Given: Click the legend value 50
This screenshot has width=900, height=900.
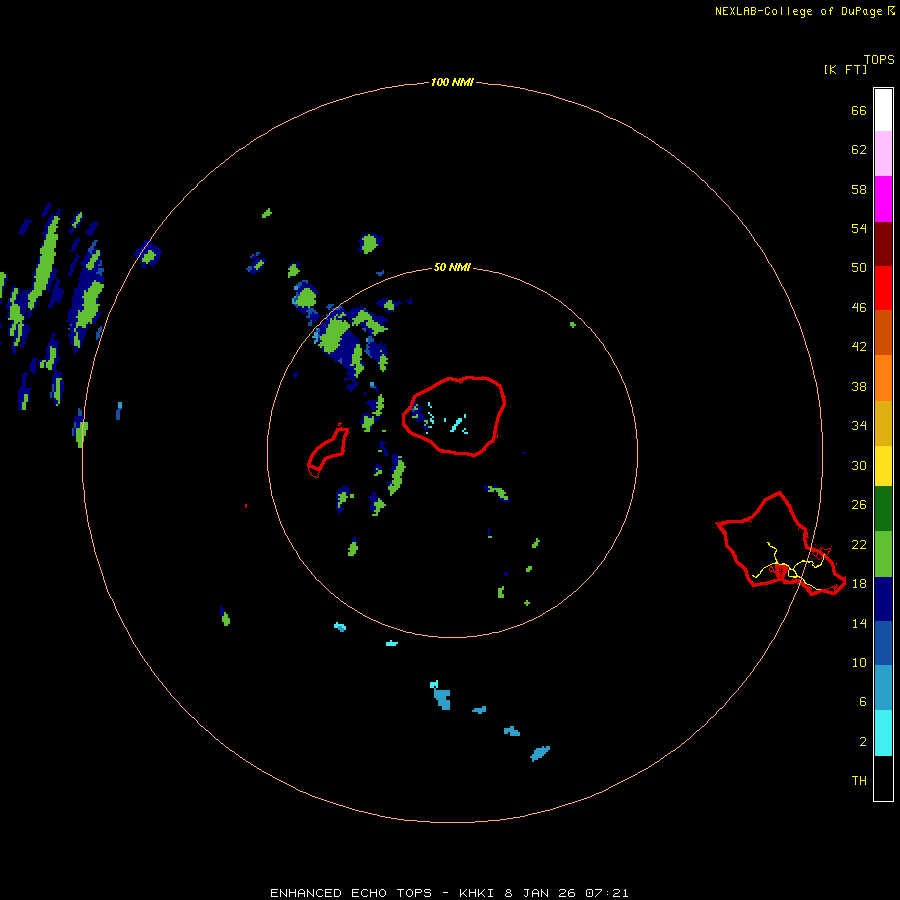Looking at the screenshot, I should (x=859, y=267).
